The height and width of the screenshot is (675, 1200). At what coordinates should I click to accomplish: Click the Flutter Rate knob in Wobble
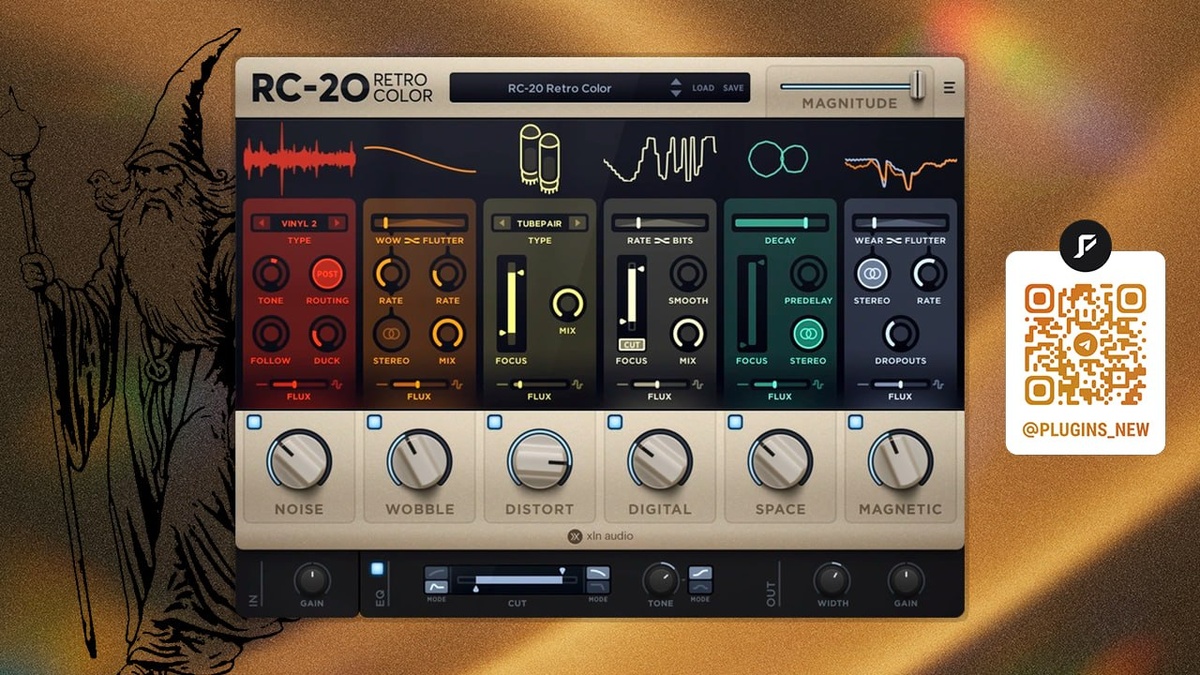click(448, 273)
